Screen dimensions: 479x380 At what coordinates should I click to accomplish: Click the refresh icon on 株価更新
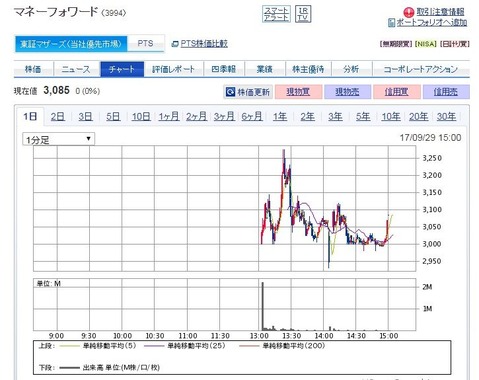230,92
